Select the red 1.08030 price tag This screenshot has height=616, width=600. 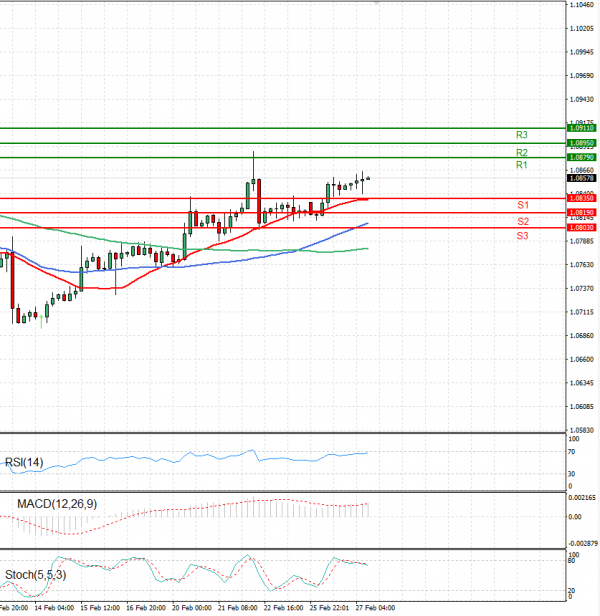point(582,227)
